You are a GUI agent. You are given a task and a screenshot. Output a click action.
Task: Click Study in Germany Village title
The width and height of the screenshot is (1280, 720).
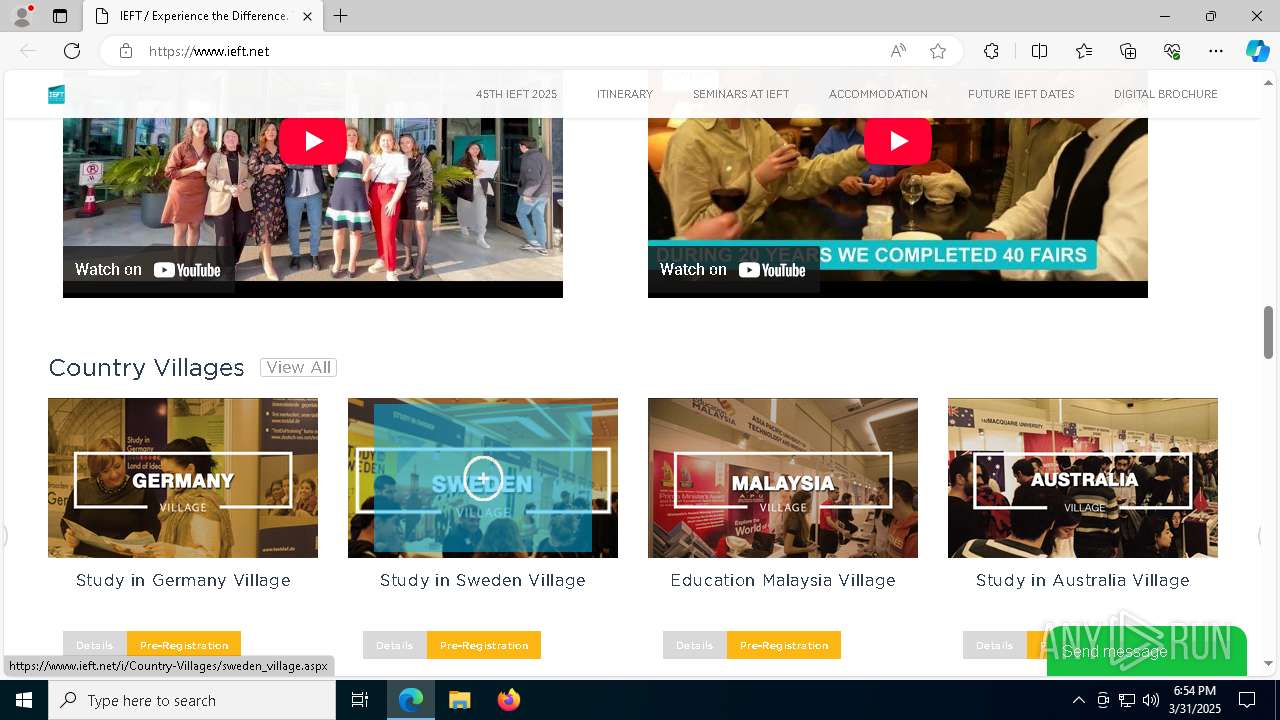tap(183, 580)
